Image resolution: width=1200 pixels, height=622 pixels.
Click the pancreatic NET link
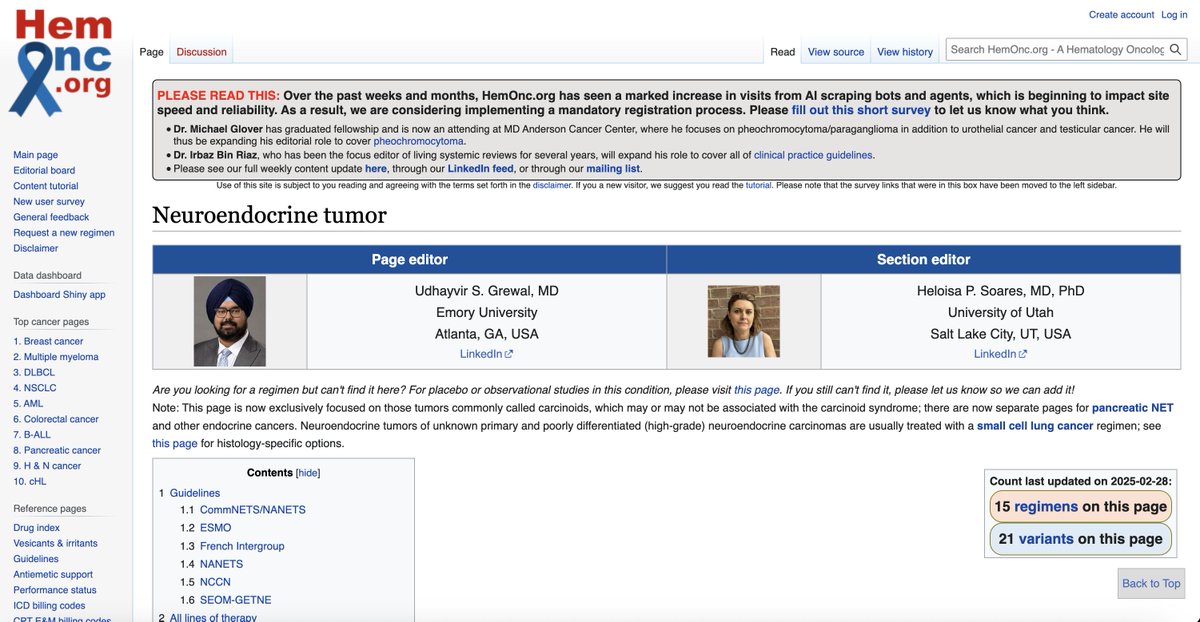(x=1132, y=408)
